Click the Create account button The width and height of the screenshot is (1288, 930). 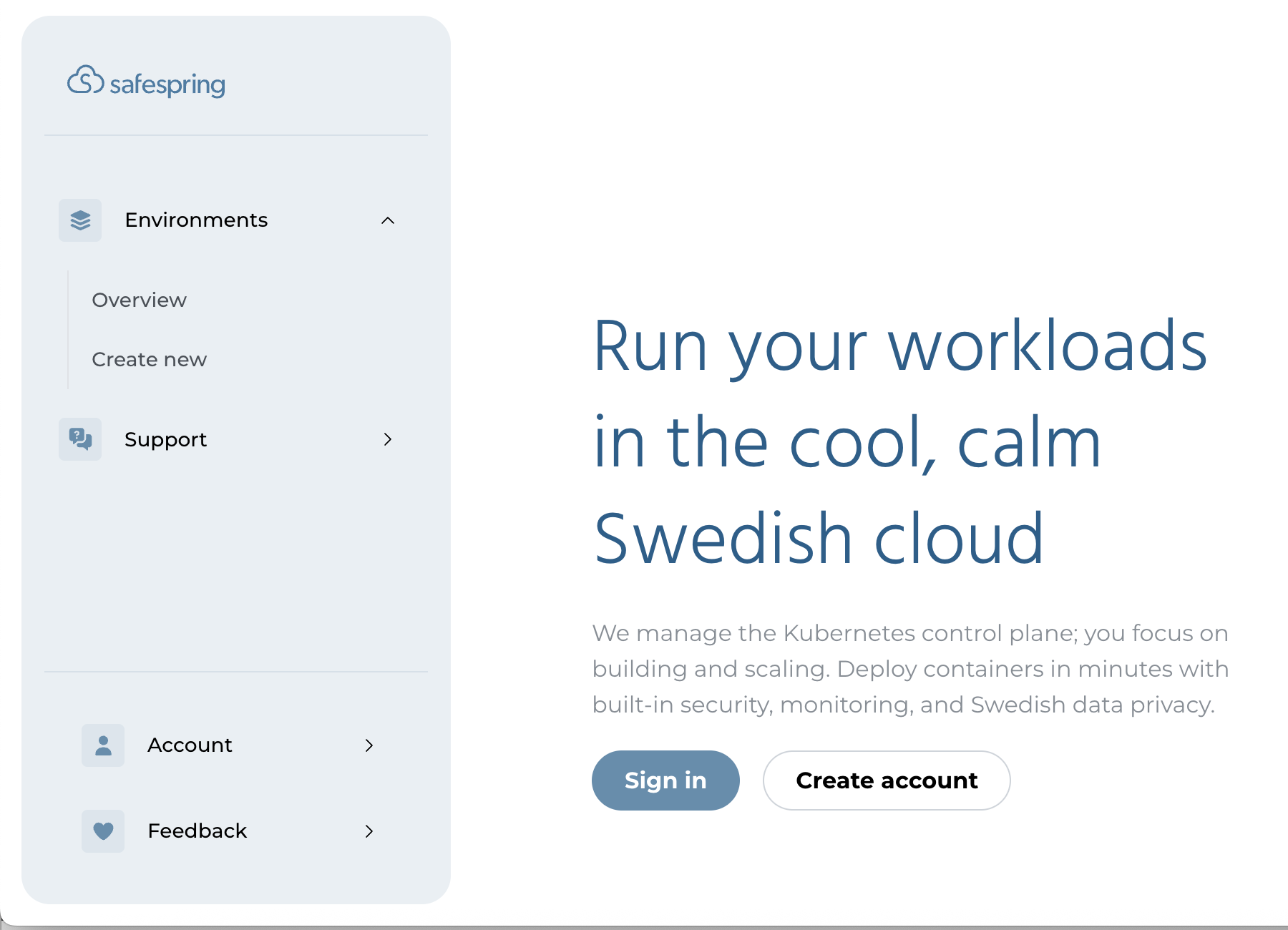pyautogui.click(x=887, y=780)
